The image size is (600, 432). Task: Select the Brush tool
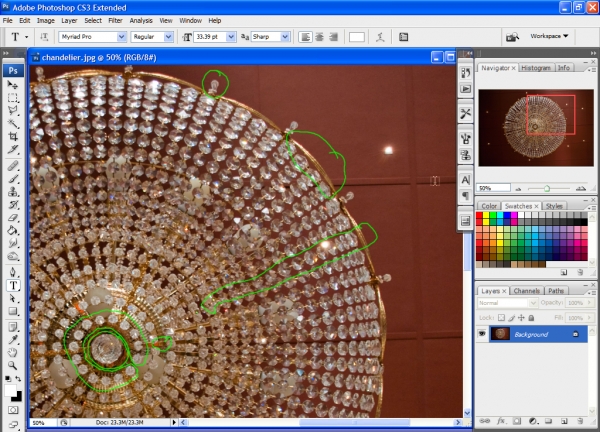pos(13,179)
